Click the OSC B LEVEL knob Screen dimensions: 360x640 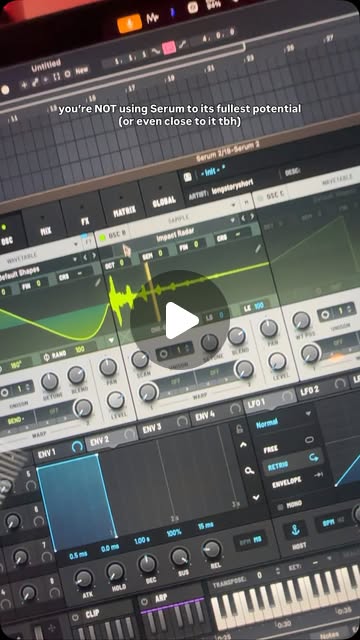tap(277, 361)
